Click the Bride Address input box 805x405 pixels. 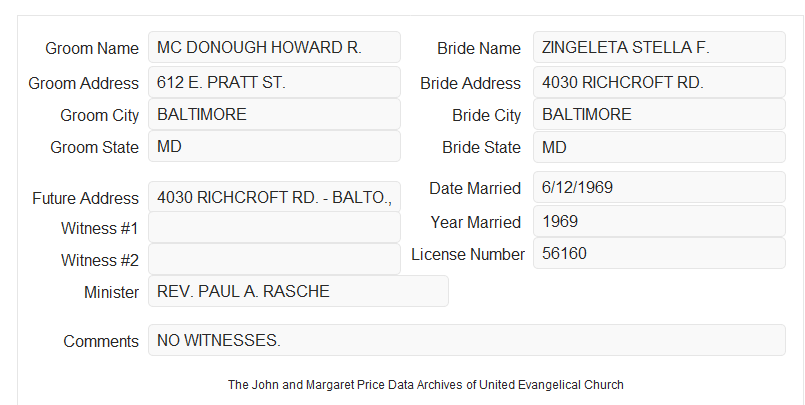click(659, 82)
